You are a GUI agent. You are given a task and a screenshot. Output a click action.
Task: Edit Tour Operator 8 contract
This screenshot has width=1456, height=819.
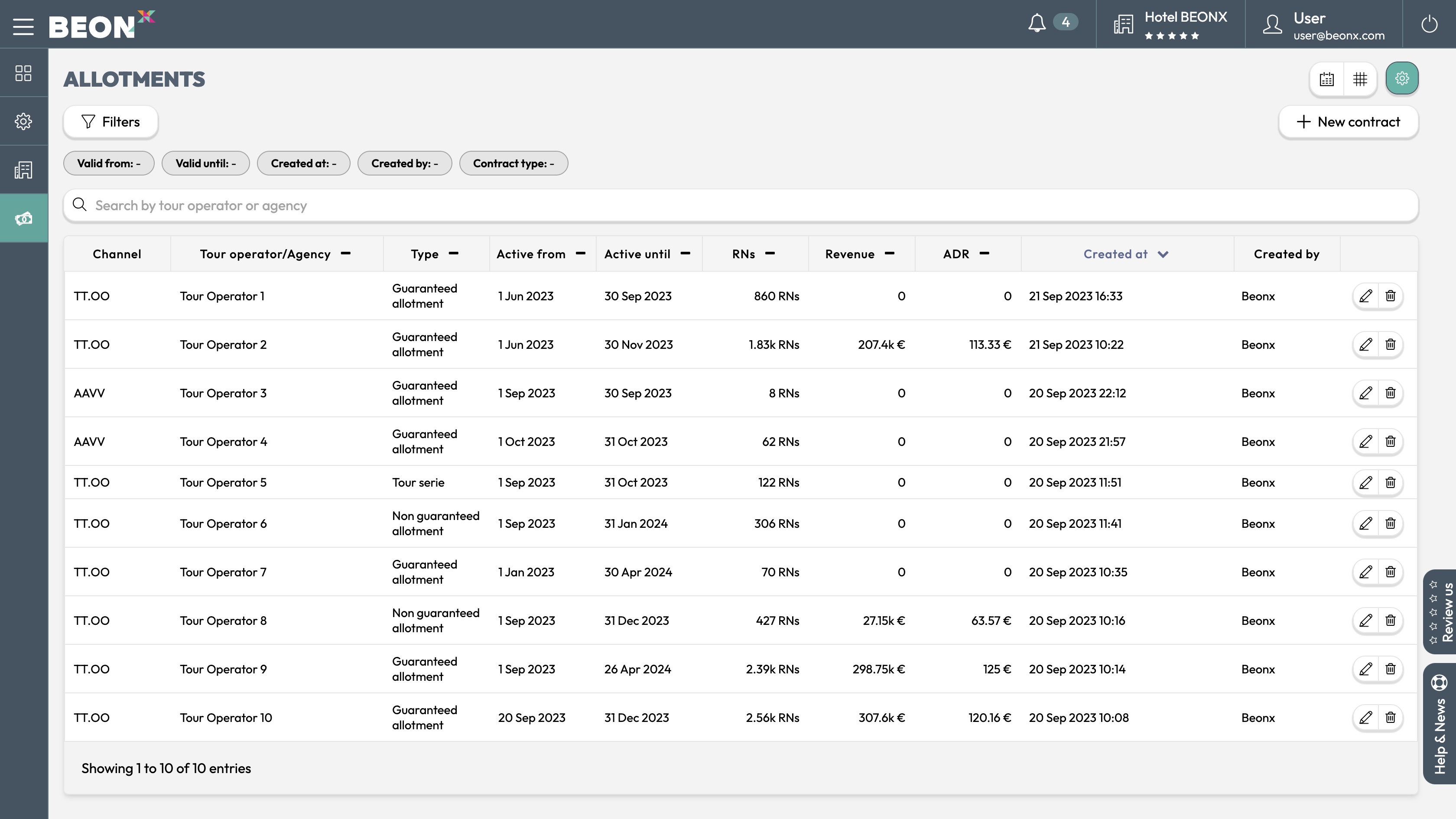click(x=1365, y=621)
